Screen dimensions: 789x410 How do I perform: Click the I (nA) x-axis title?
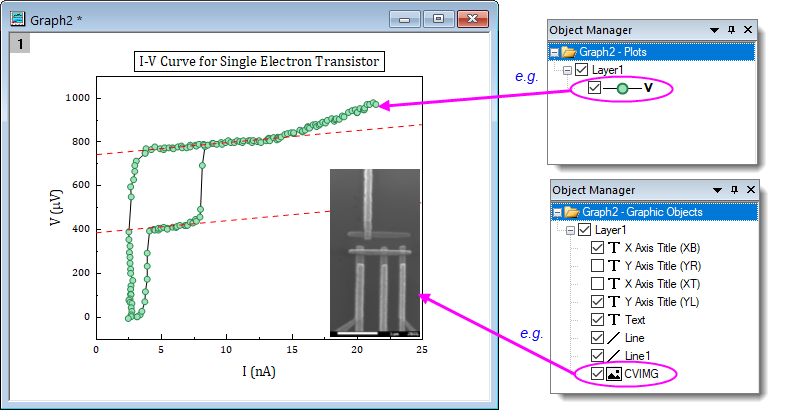(260, 371)
